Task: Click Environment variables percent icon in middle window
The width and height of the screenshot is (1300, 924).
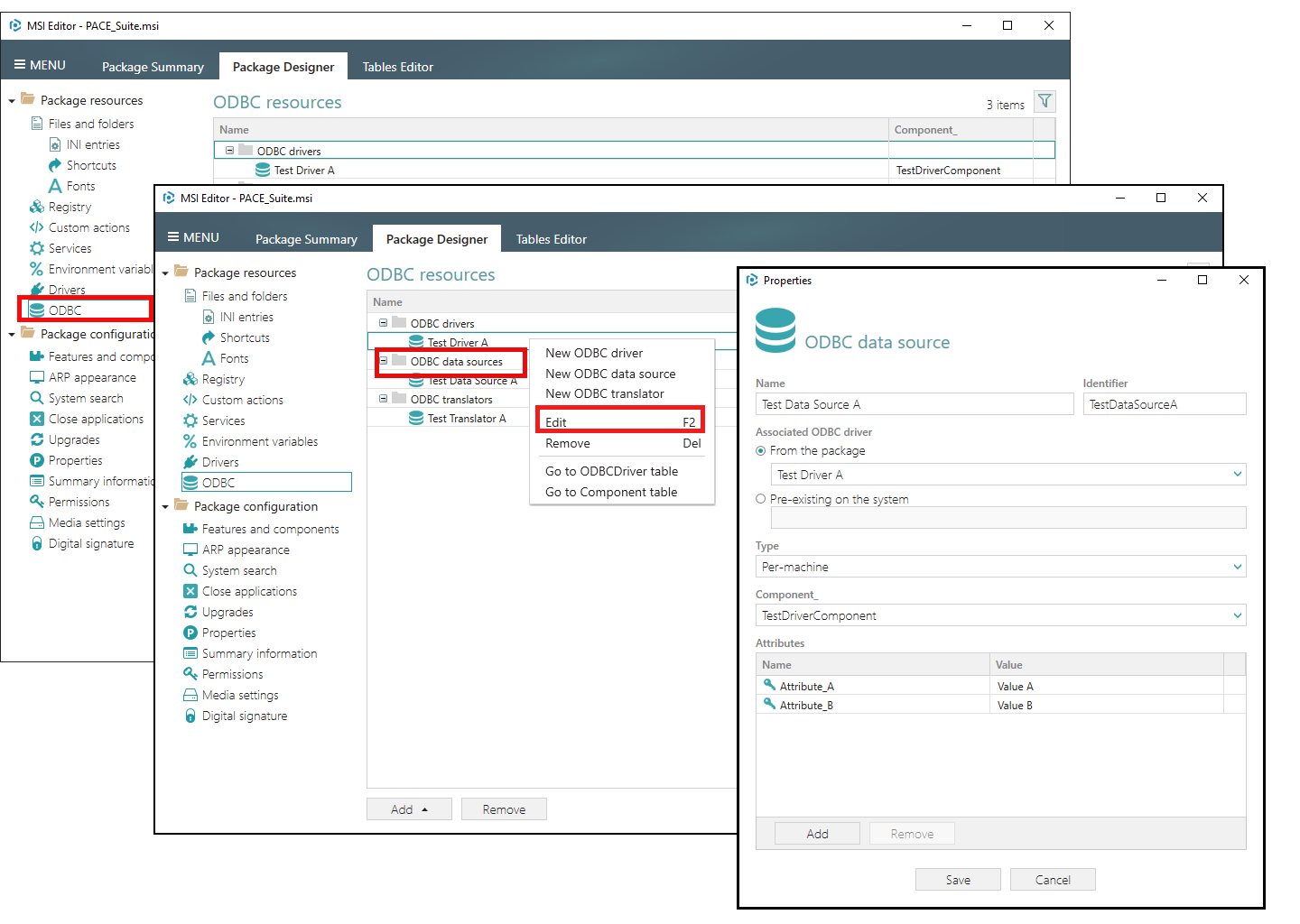Action: click(190, 441)
